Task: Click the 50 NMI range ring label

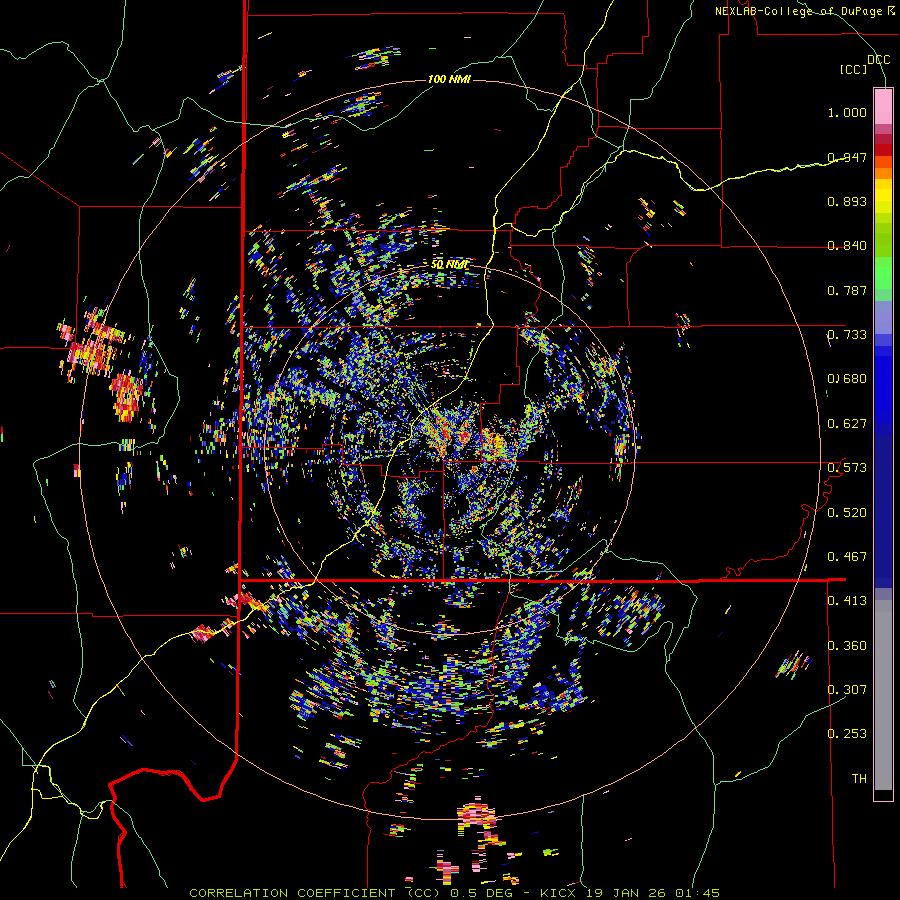Action: tap(449, 265)
